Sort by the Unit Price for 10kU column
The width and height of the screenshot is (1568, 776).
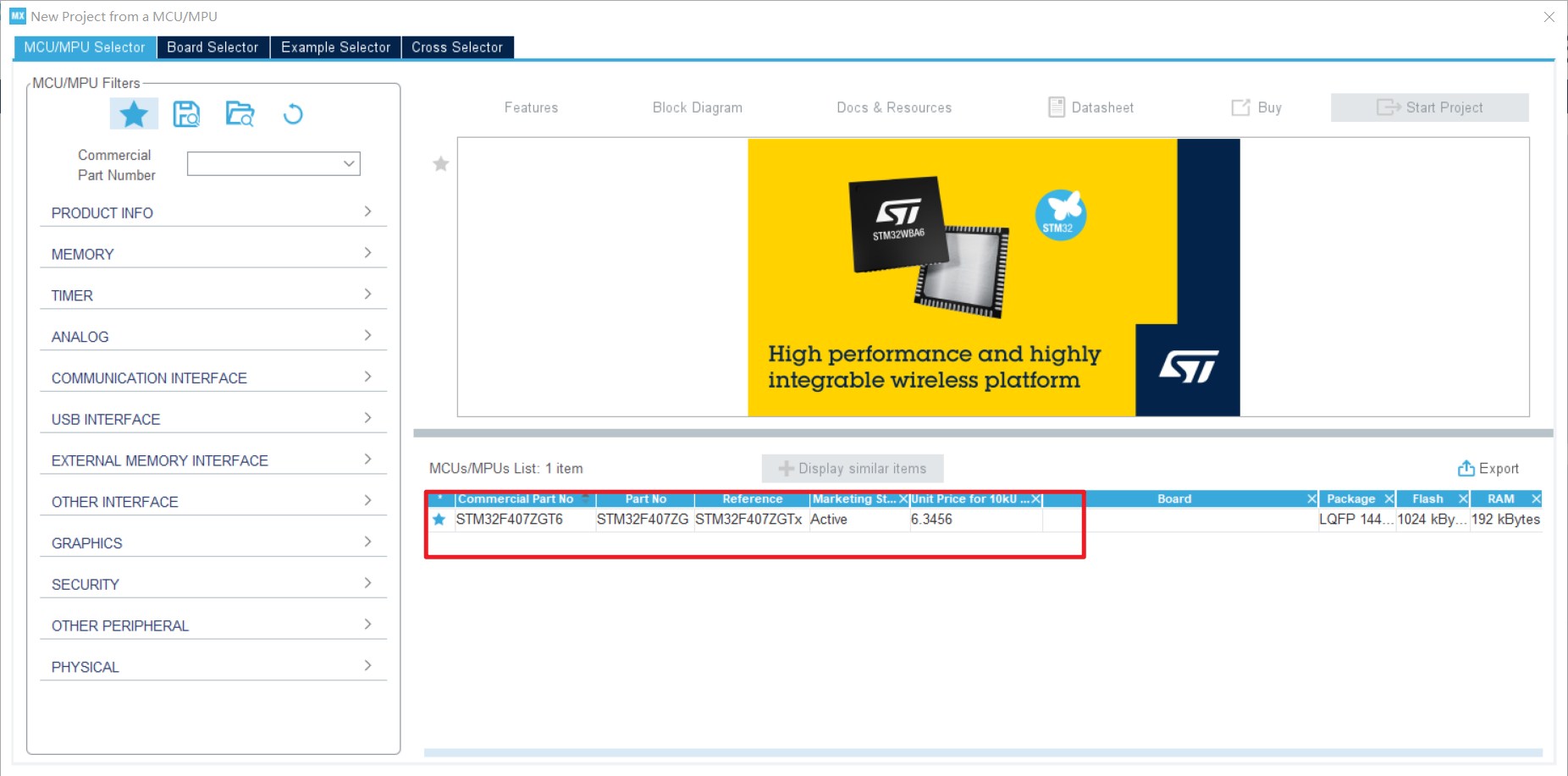(x=969, y=499)
